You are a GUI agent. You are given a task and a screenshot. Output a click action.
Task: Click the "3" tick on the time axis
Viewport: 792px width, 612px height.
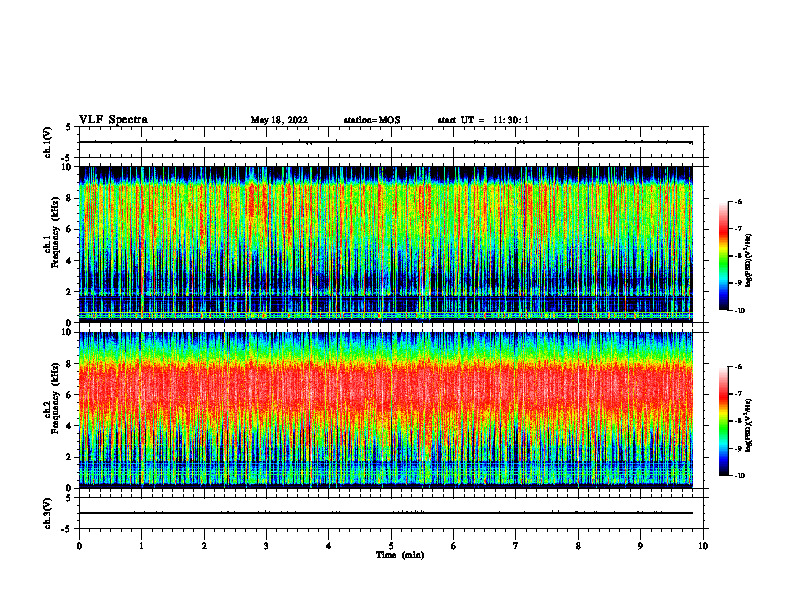tap(266, 546)
